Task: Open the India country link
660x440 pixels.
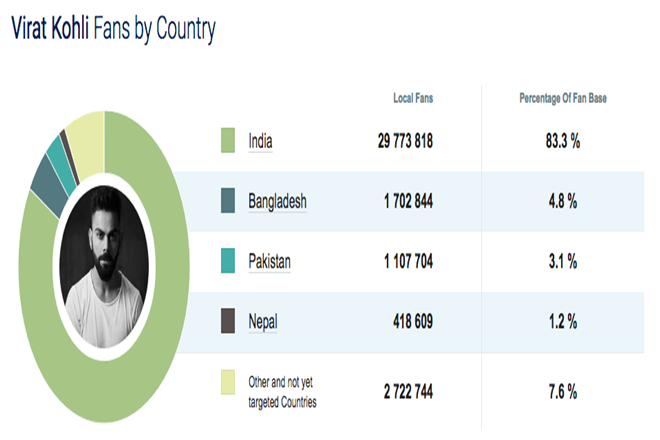Action: point(260,142)
